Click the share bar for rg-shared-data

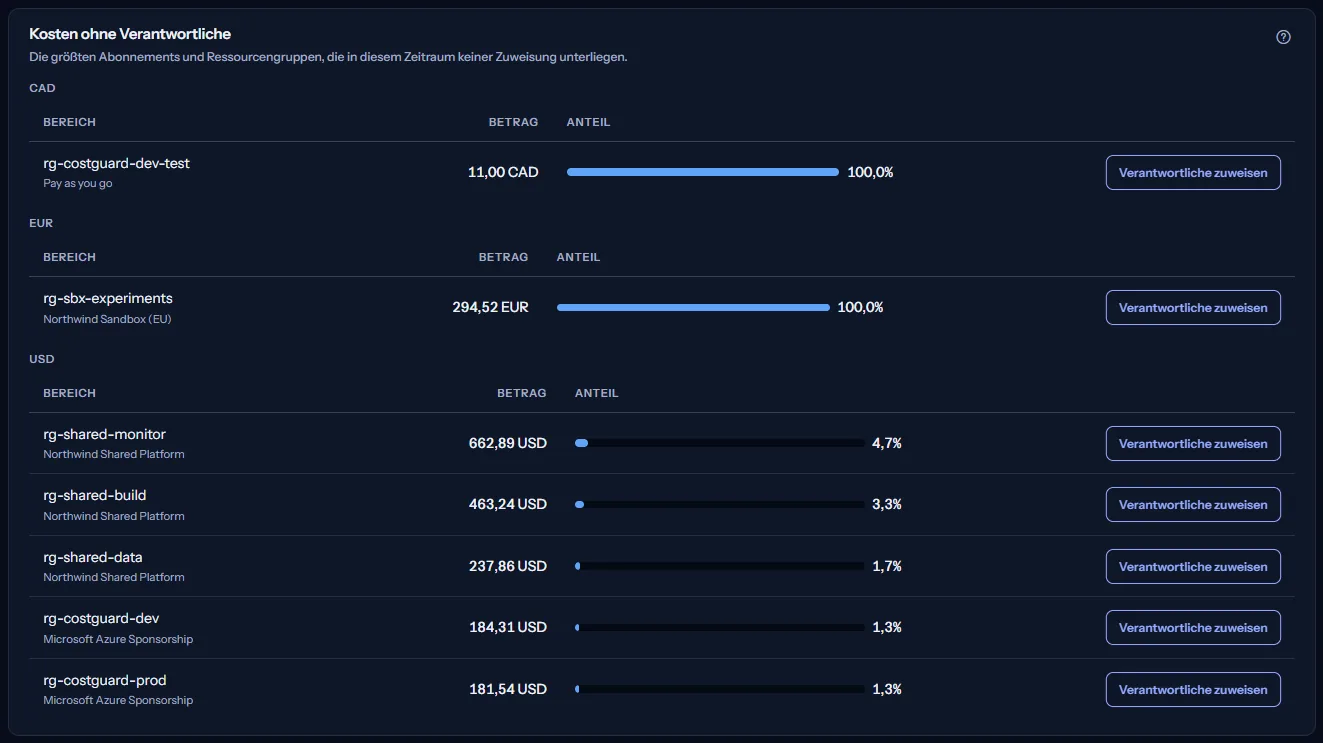pos(720,566)
